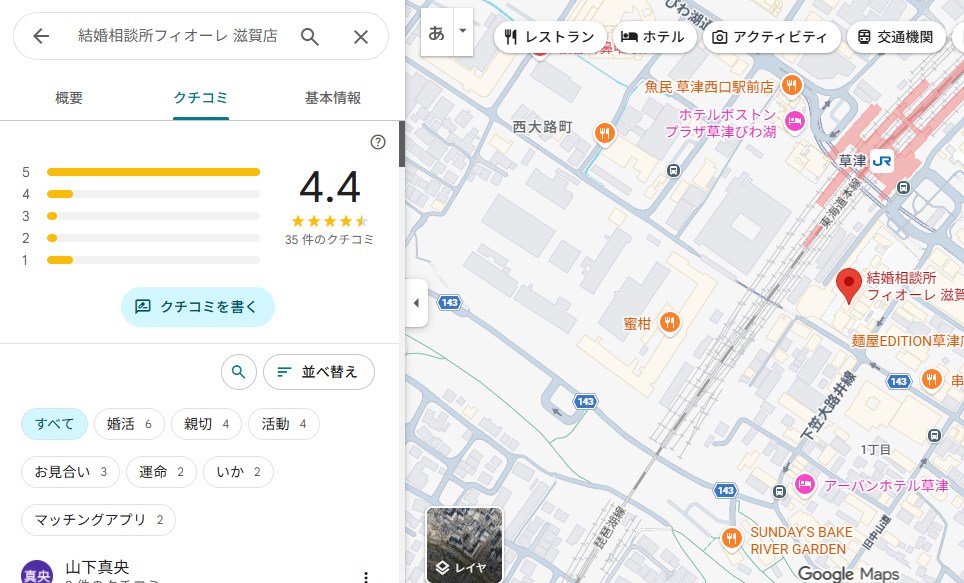Click the red pin for 結婚相談所フィオーレ

(x=848, y=285)
